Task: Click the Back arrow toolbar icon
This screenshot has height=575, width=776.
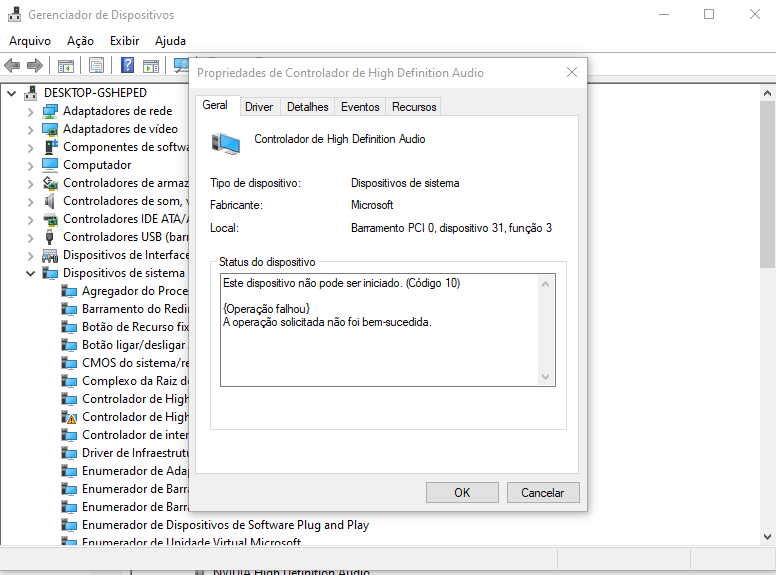Action: point(12,65)
